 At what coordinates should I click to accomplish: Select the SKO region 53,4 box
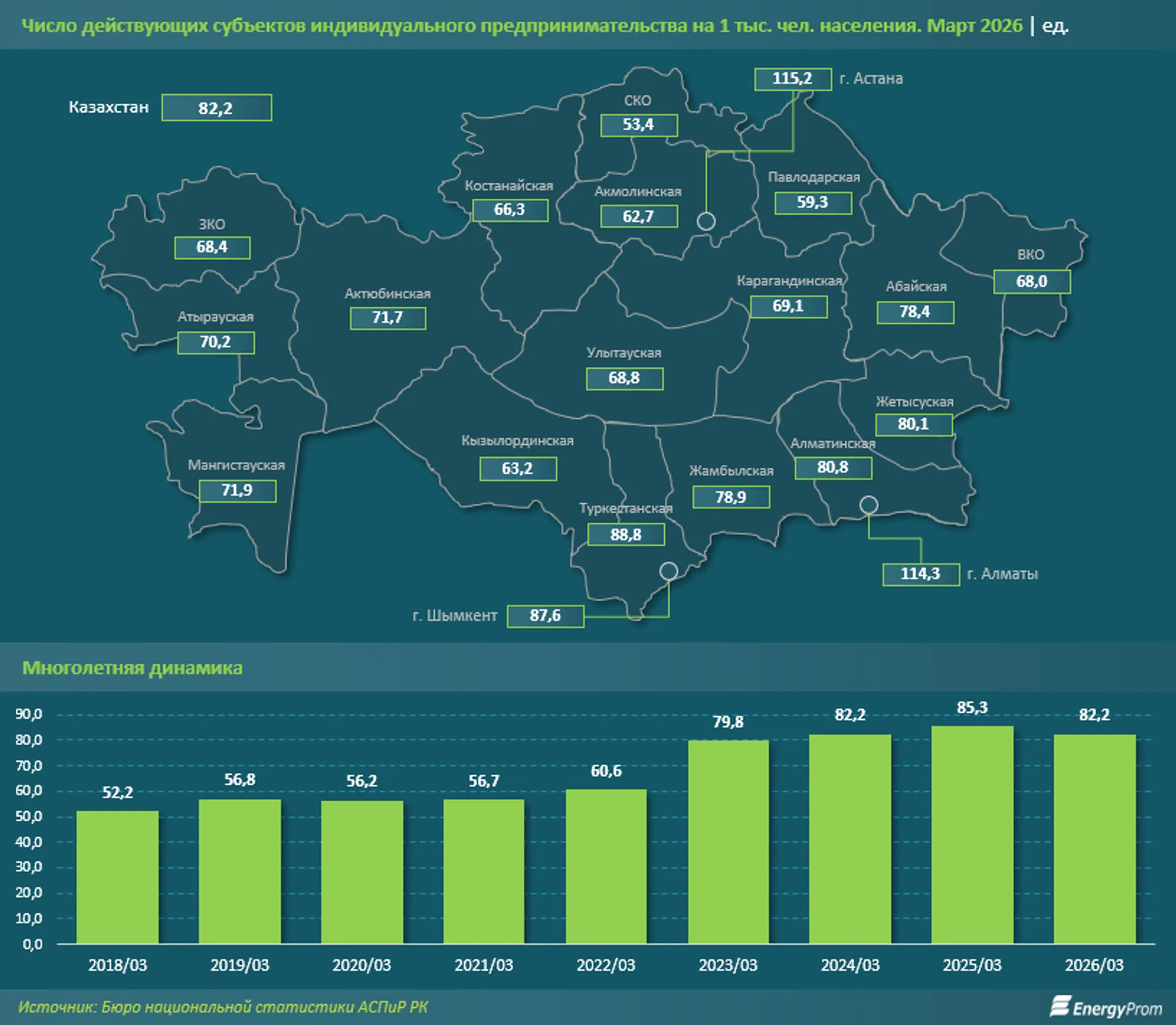coord(639,125)
